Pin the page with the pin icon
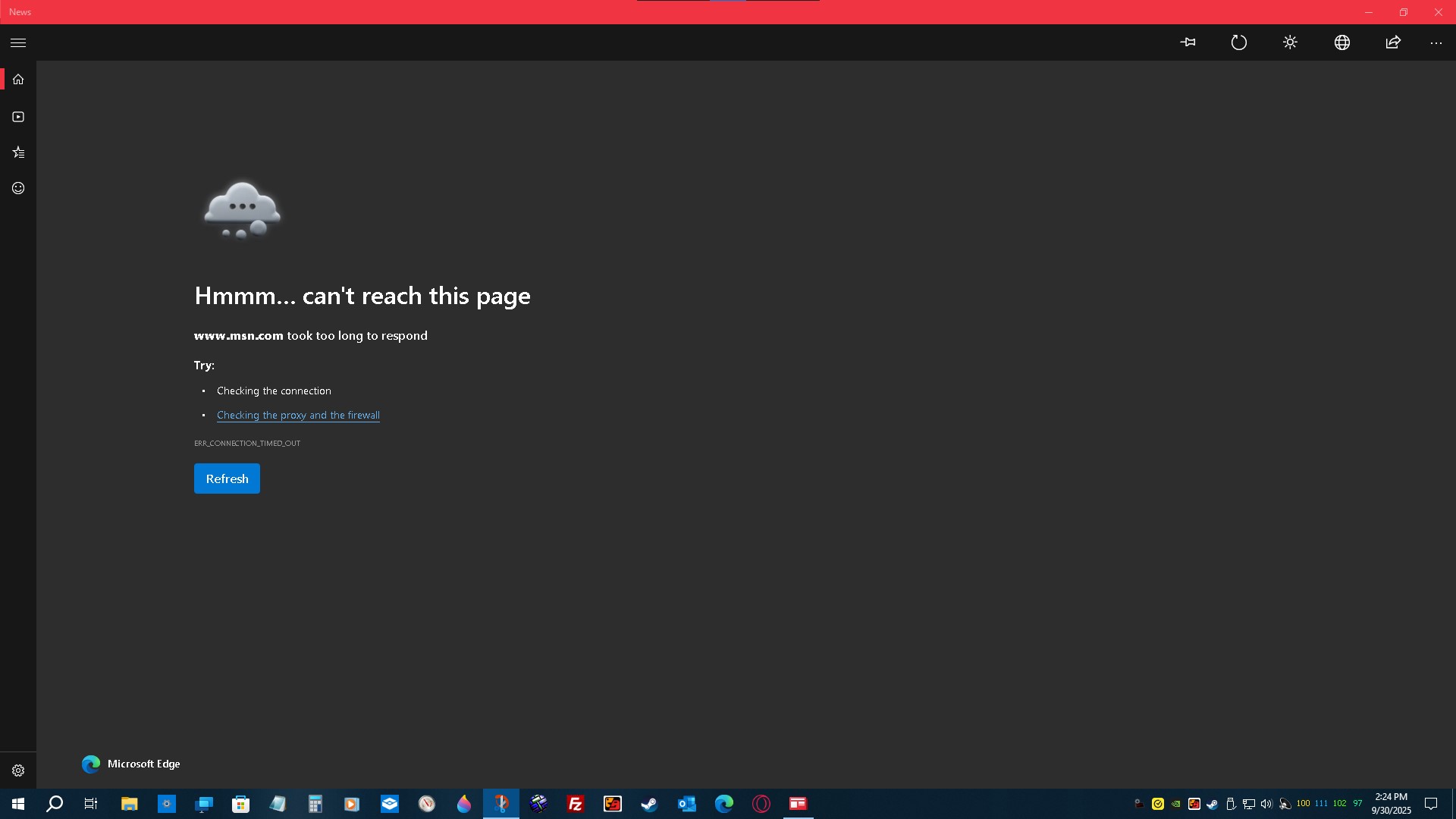The height and width of the screenshot is (819, 1456). (x=1188, y=42)
